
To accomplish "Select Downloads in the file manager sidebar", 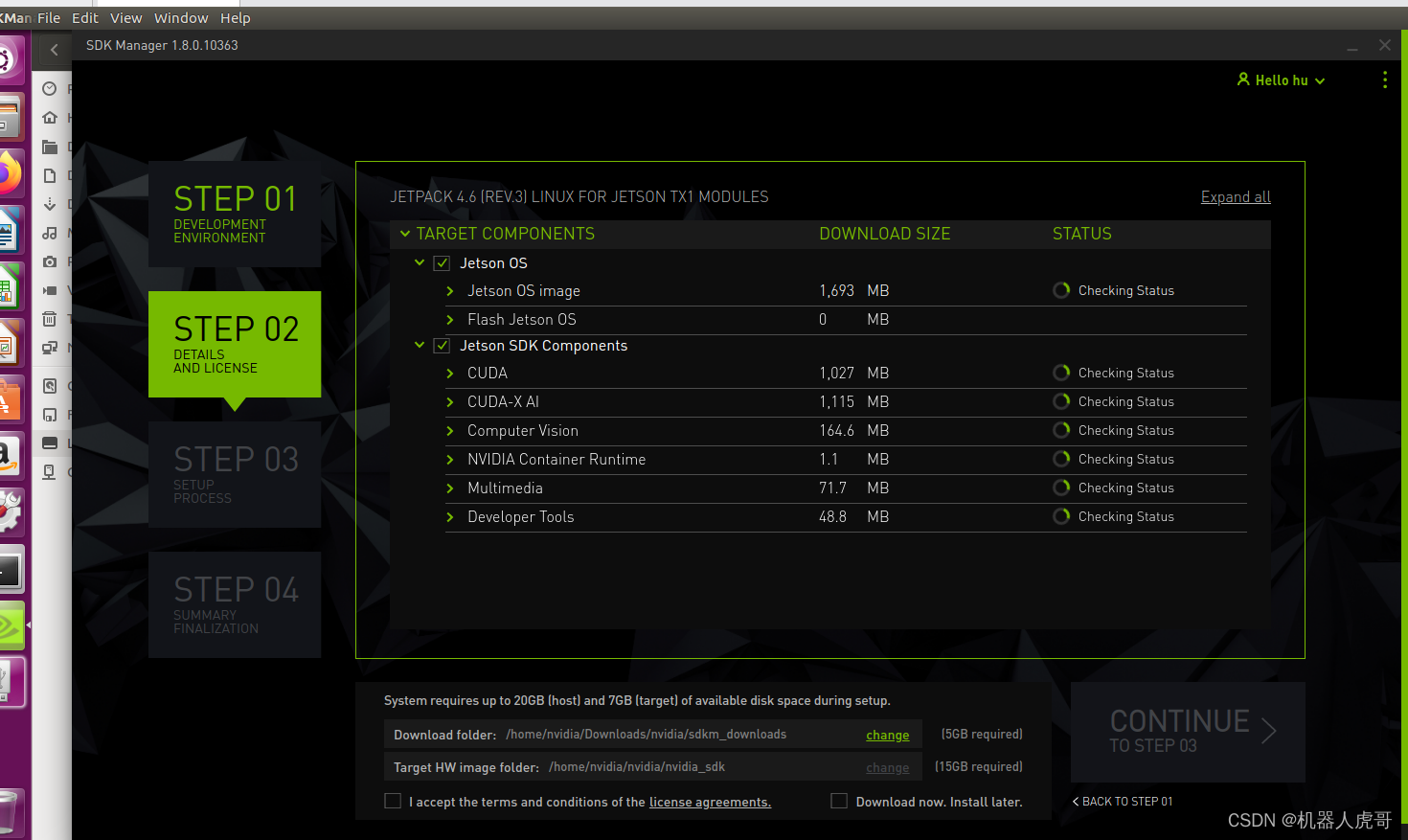I will [49, 203].
